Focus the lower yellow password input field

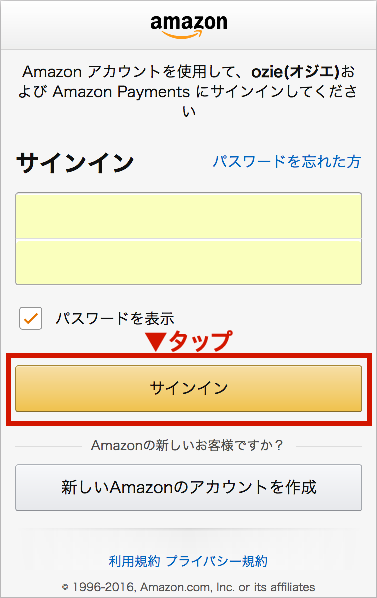coord(188,262)
